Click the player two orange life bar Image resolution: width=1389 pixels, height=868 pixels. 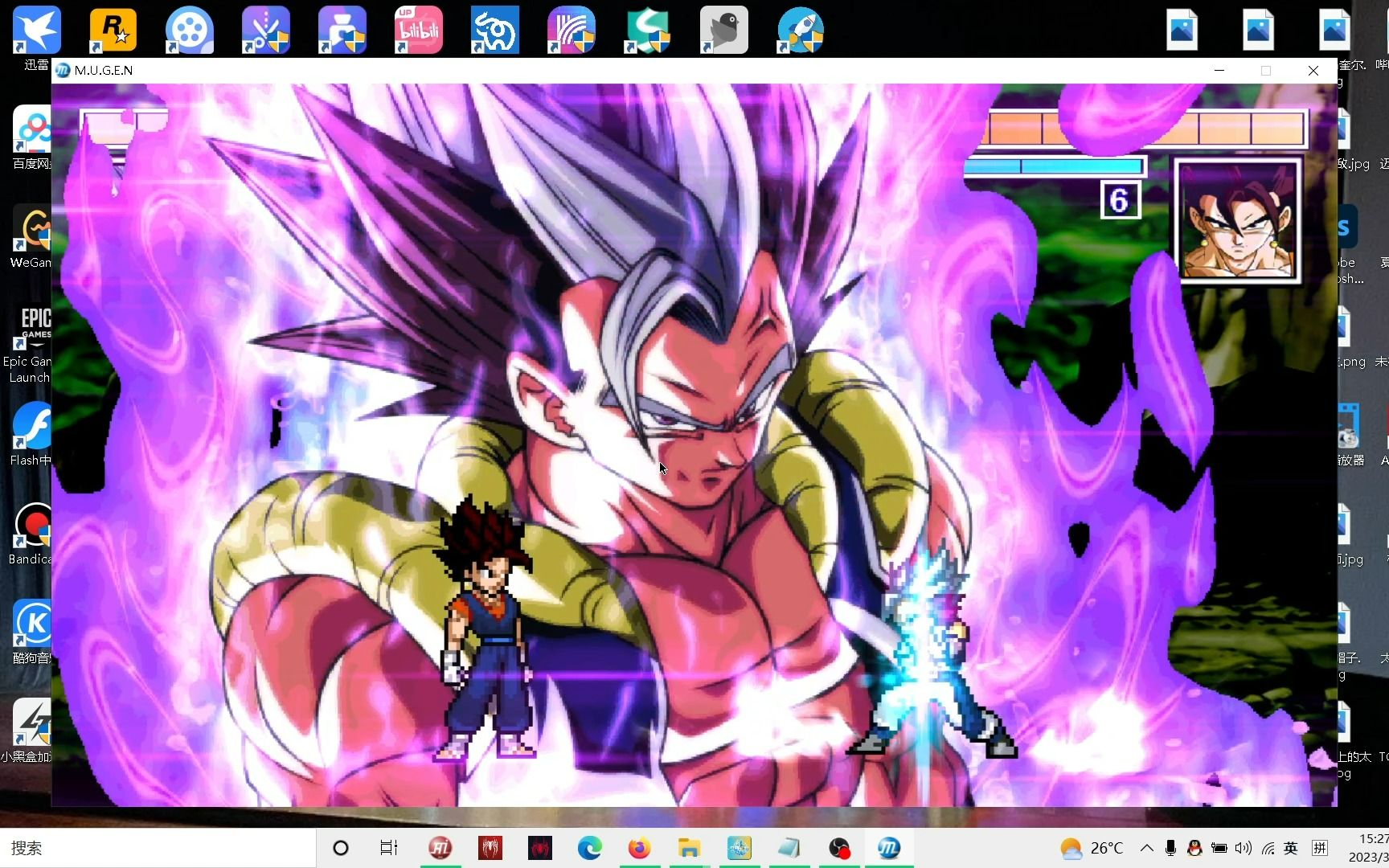point(1145,129)
